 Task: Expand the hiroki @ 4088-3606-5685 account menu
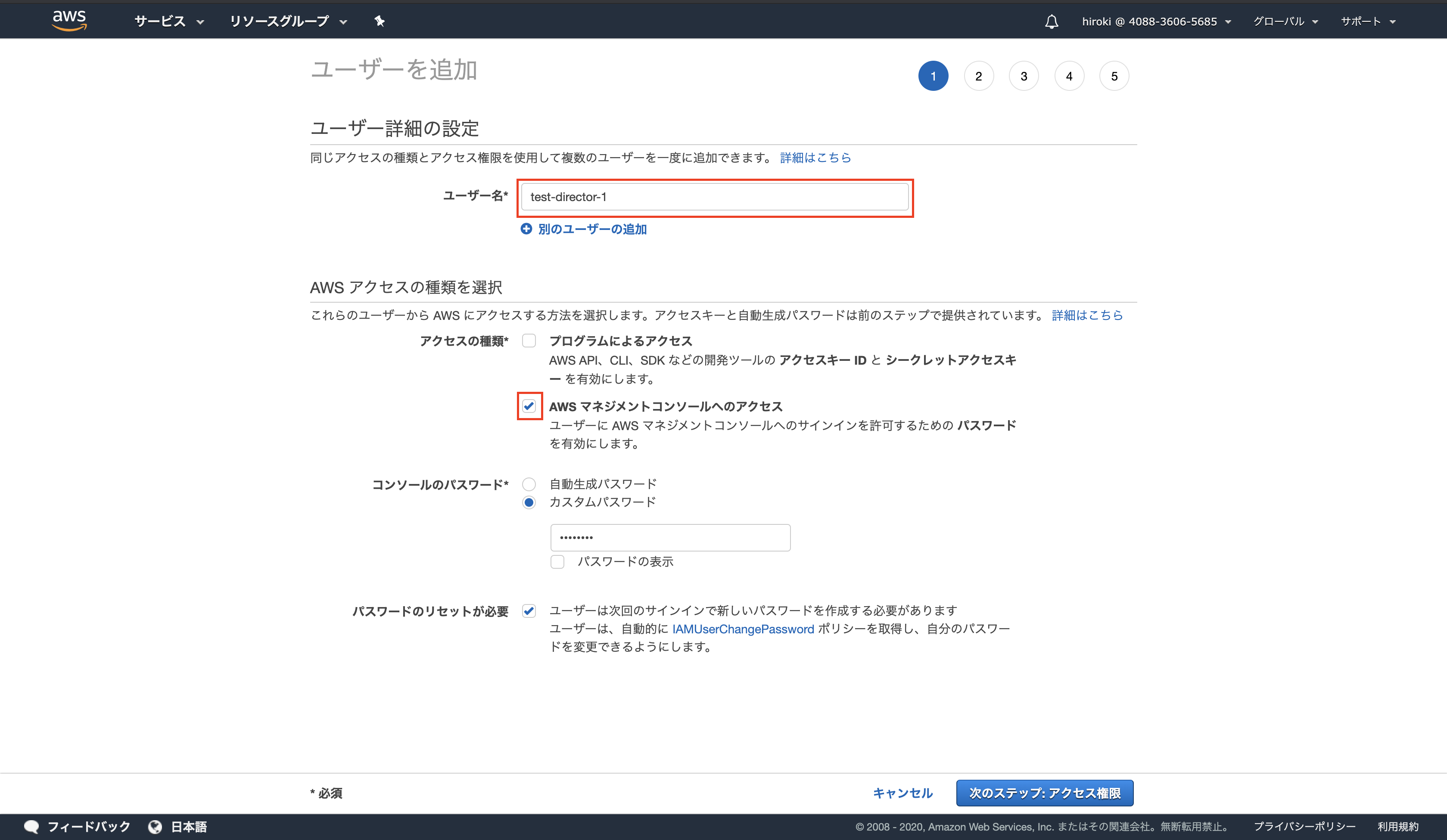(x=1157, y=21)
